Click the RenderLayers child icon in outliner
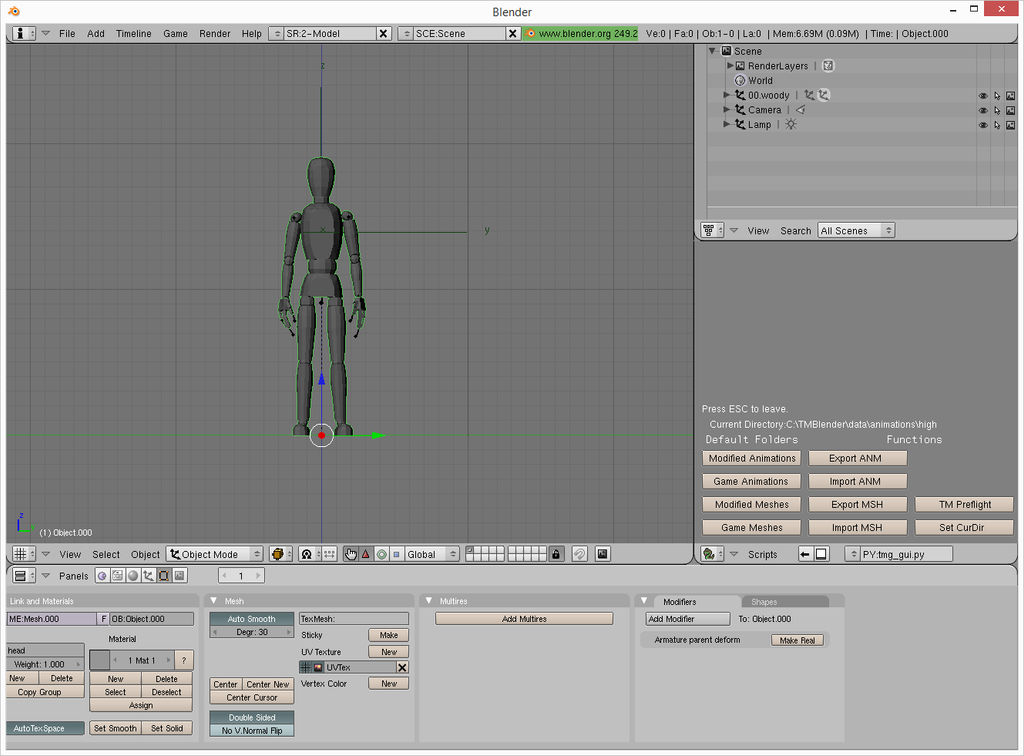The image size is (1024, 756). 828,65
